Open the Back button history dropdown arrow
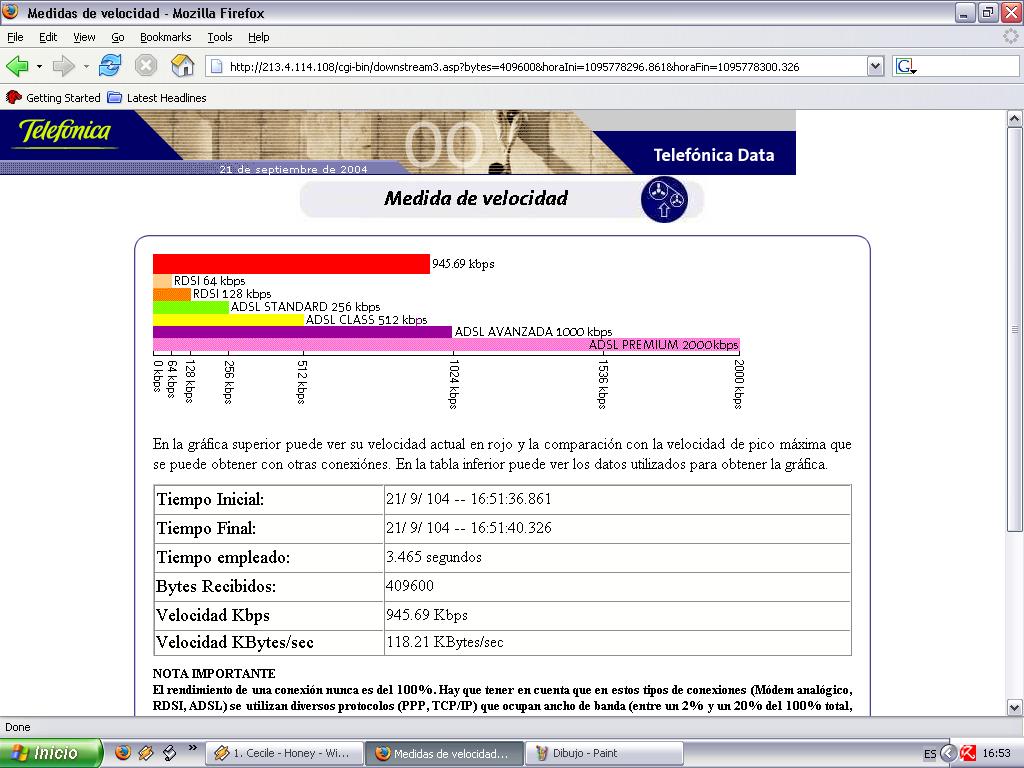Viewport: 1024px width, 768px height. [39, 67]
